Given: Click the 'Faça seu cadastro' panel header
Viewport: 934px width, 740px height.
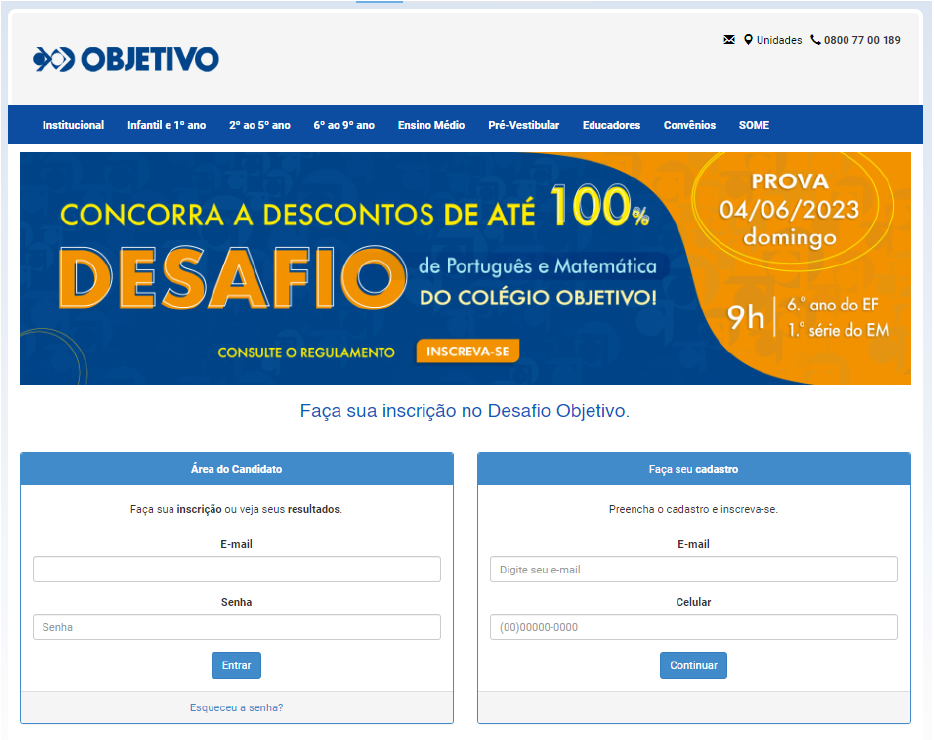Looking at the screenshot, I should pos(693,469).
